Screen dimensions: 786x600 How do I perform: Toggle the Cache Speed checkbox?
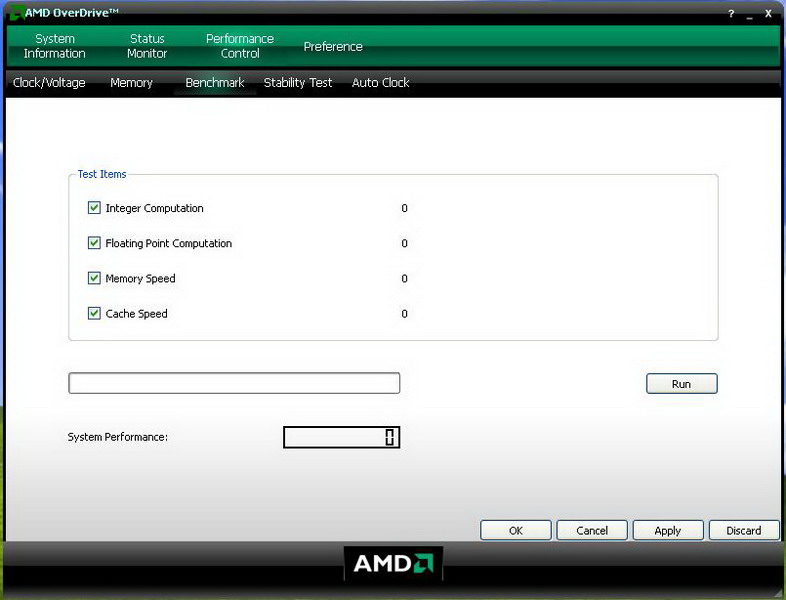[94, 313]
